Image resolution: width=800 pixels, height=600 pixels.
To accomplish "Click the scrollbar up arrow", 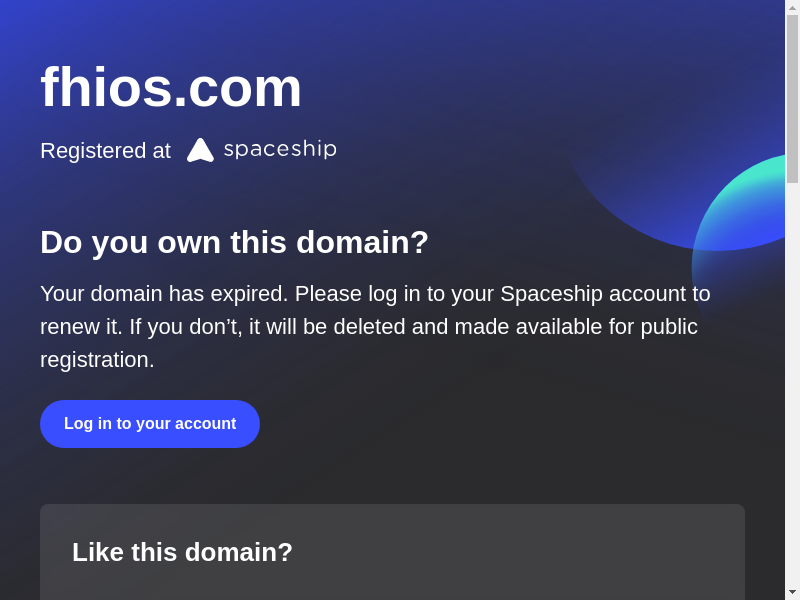I will click(792, 7).
